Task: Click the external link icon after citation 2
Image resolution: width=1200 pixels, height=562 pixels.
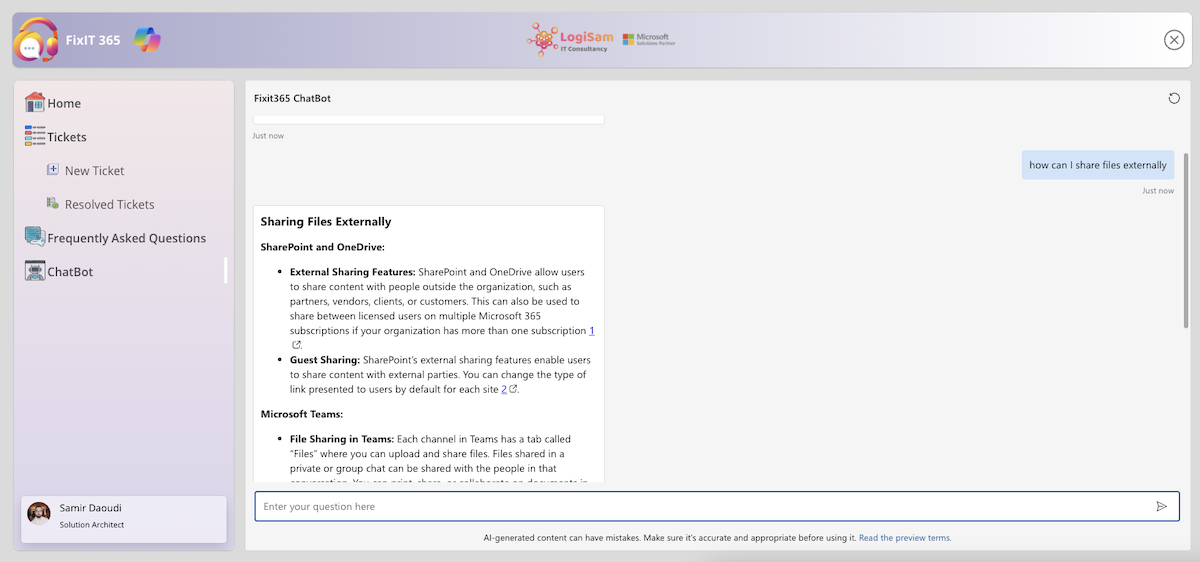Action: pos(514,389)
